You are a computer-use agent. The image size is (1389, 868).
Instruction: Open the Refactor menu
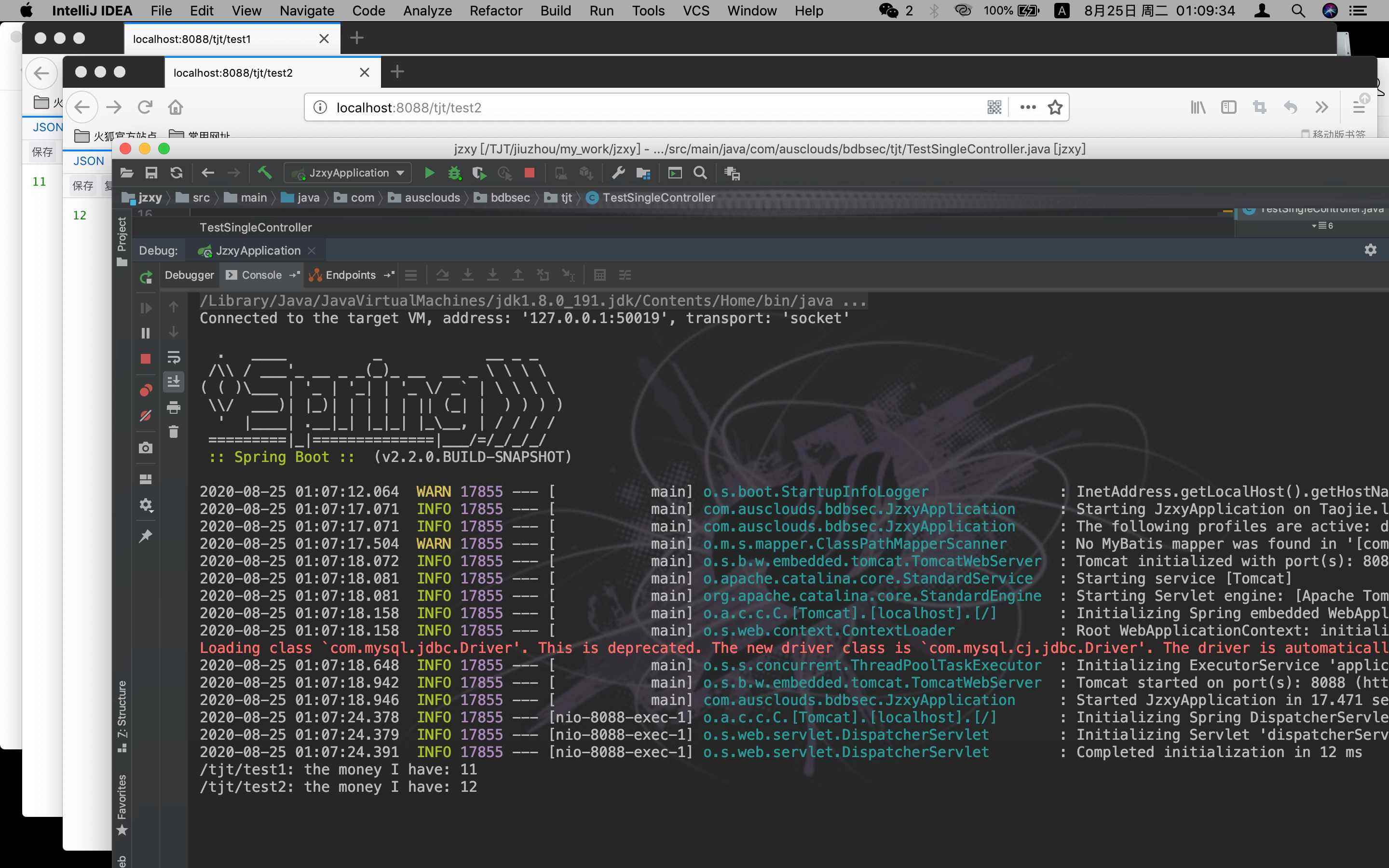[495, 10]
